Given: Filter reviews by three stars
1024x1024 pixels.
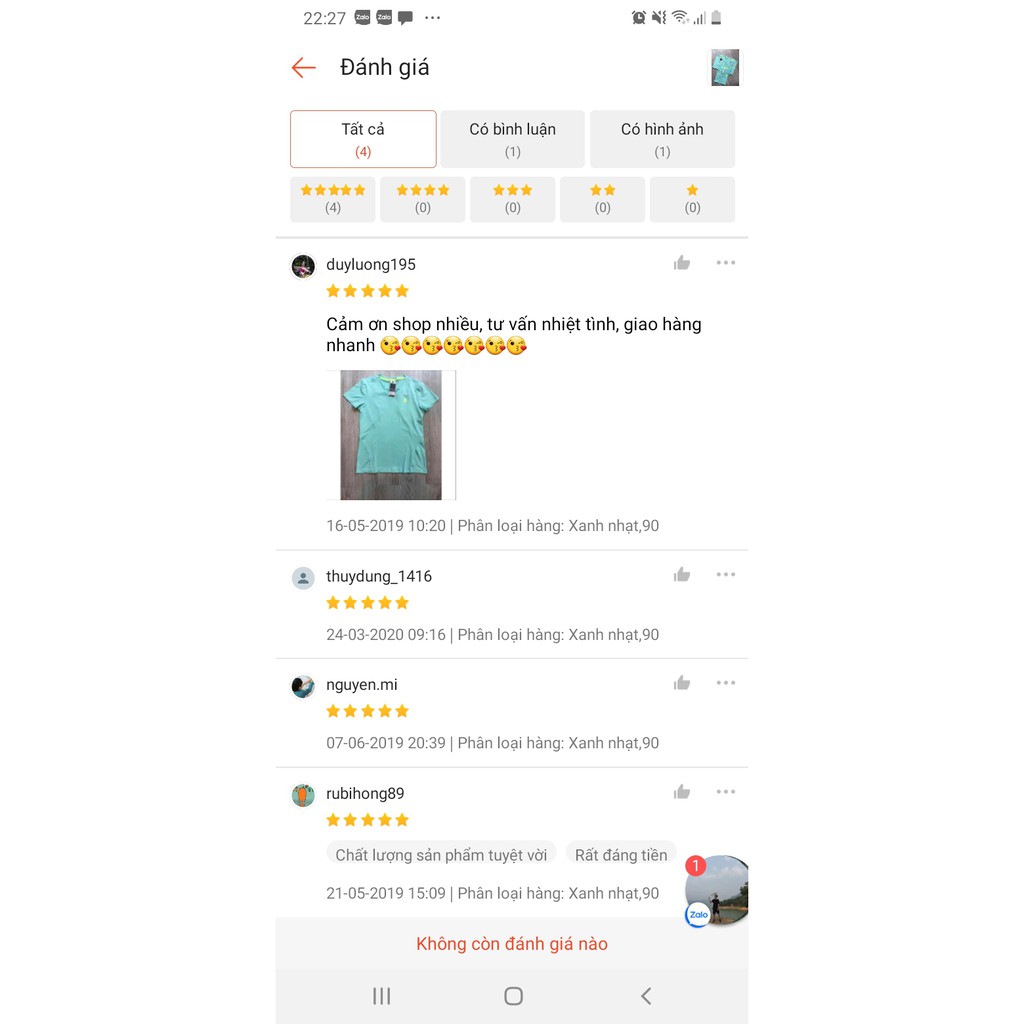Looking at the screenshot, I should pos(513,199).
